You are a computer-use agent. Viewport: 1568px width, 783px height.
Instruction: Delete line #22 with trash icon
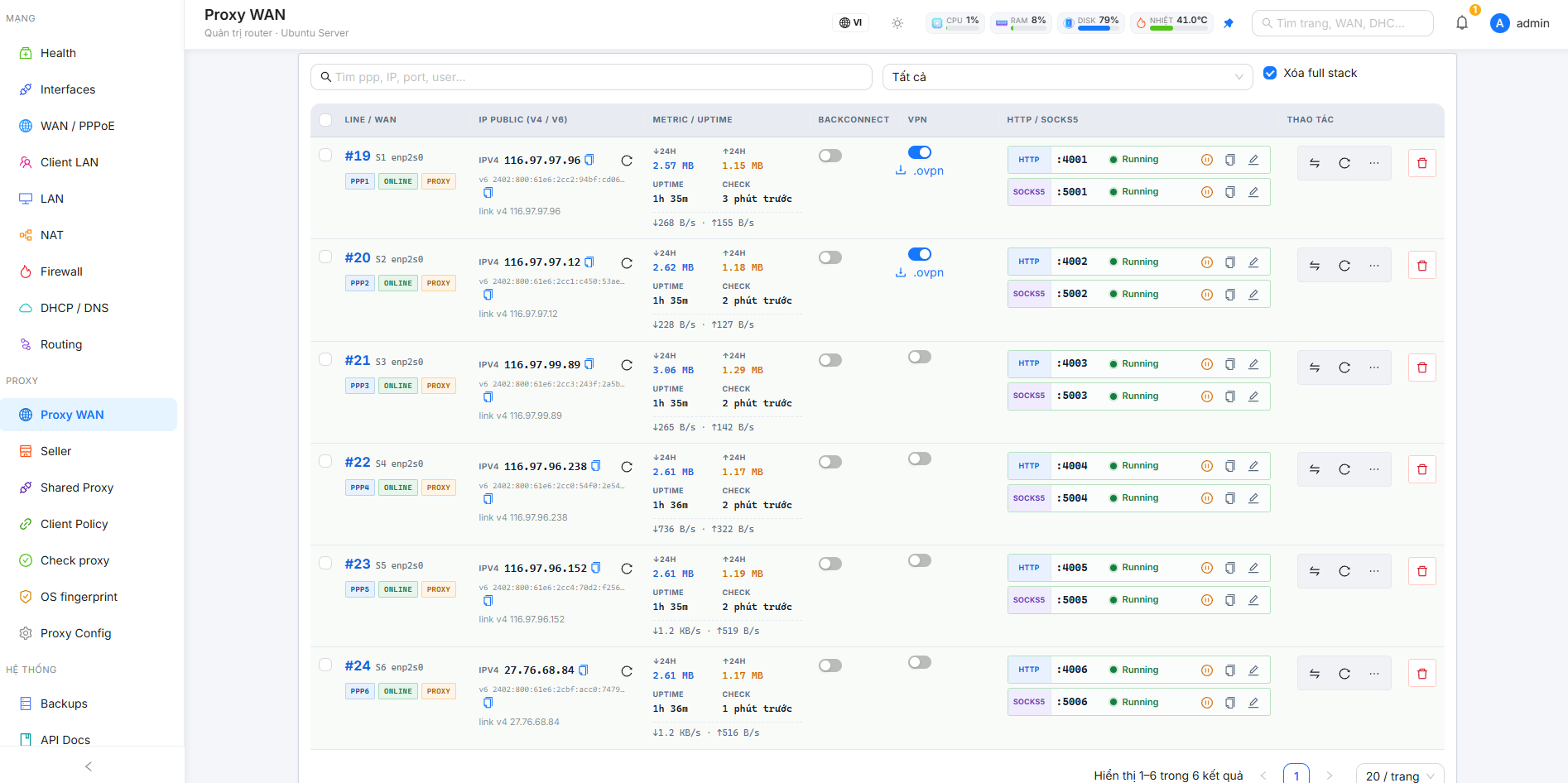(1422, 469)
